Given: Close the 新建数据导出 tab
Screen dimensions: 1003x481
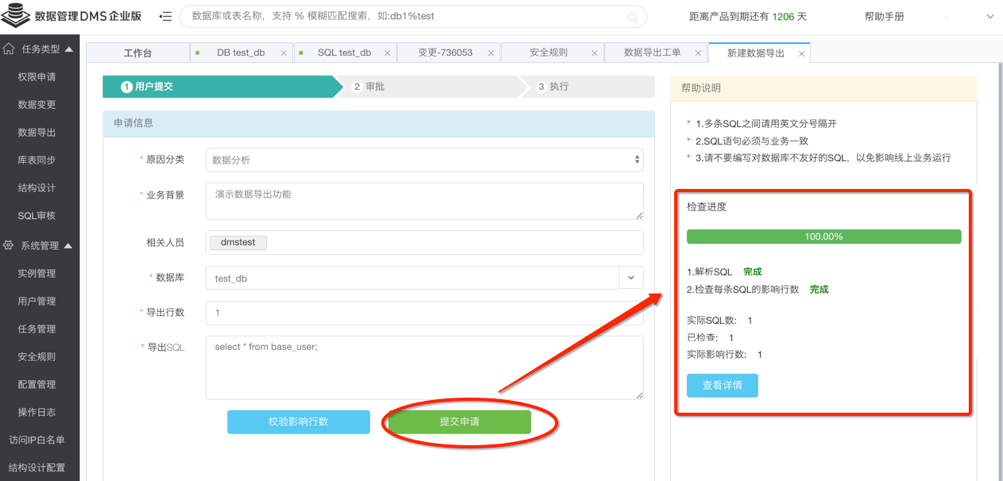Looking at the screenshot, I should tap(801, 54).
